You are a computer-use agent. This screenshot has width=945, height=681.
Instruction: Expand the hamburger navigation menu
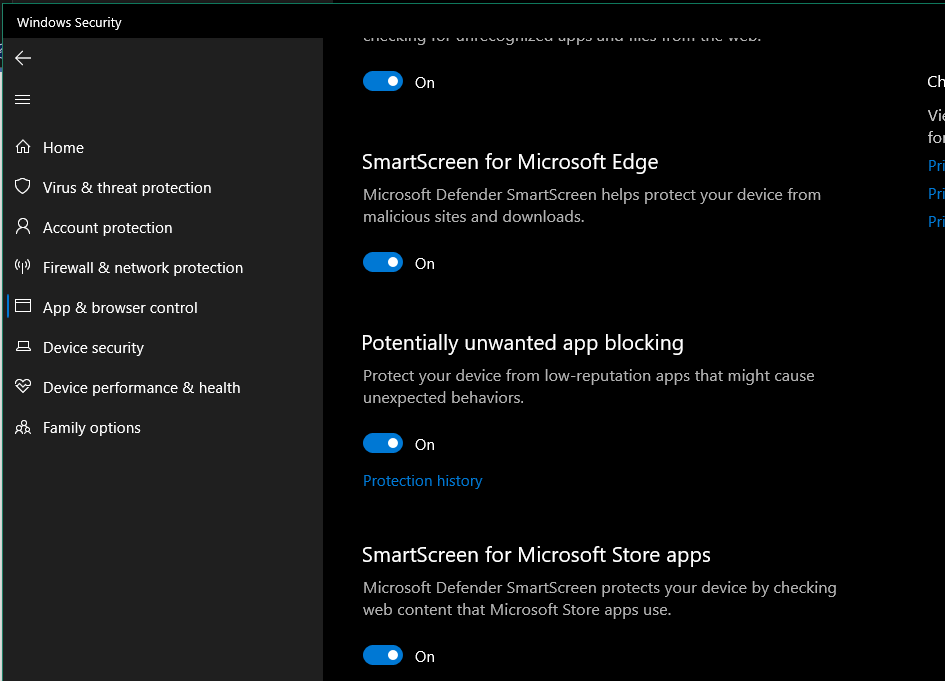(23, 99)
